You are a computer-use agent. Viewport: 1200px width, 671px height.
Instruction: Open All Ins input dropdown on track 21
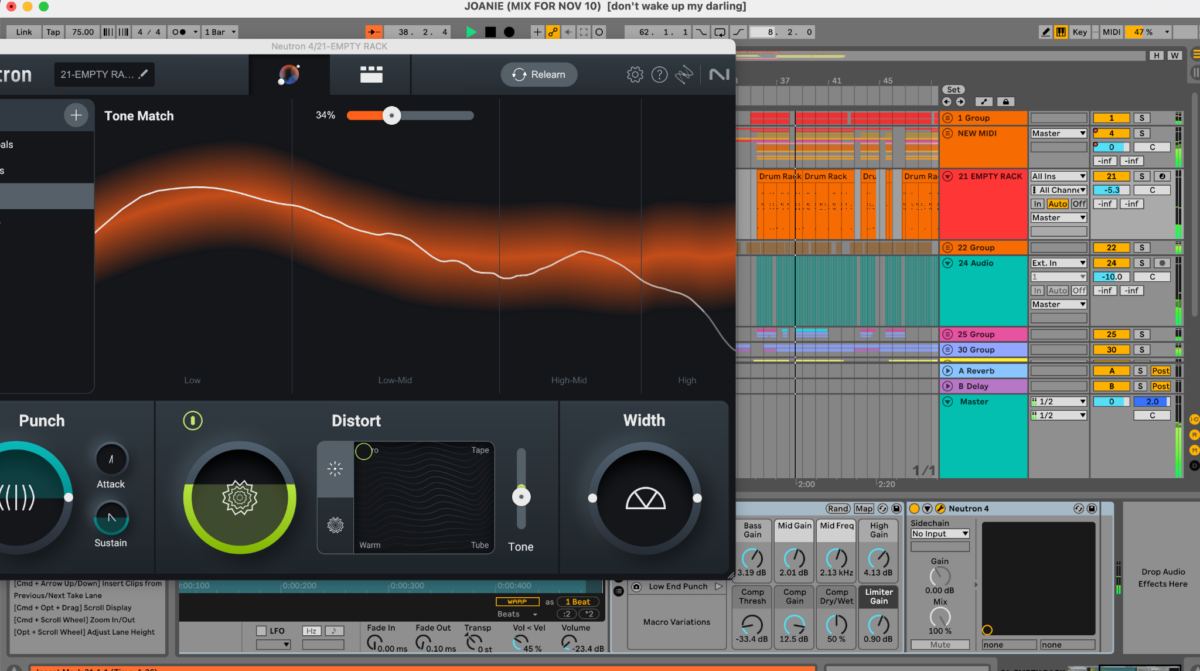pyautogui.click(x=1059, y=176)
